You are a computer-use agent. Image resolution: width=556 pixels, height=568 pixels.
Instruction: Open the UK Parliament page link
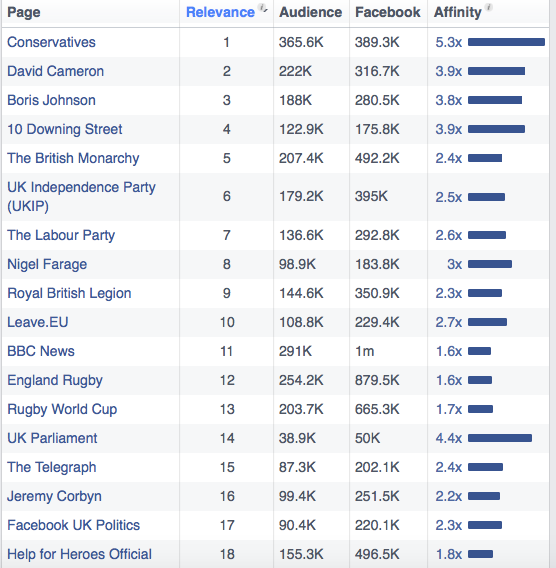pyautogui.click(x=52, y=438)
